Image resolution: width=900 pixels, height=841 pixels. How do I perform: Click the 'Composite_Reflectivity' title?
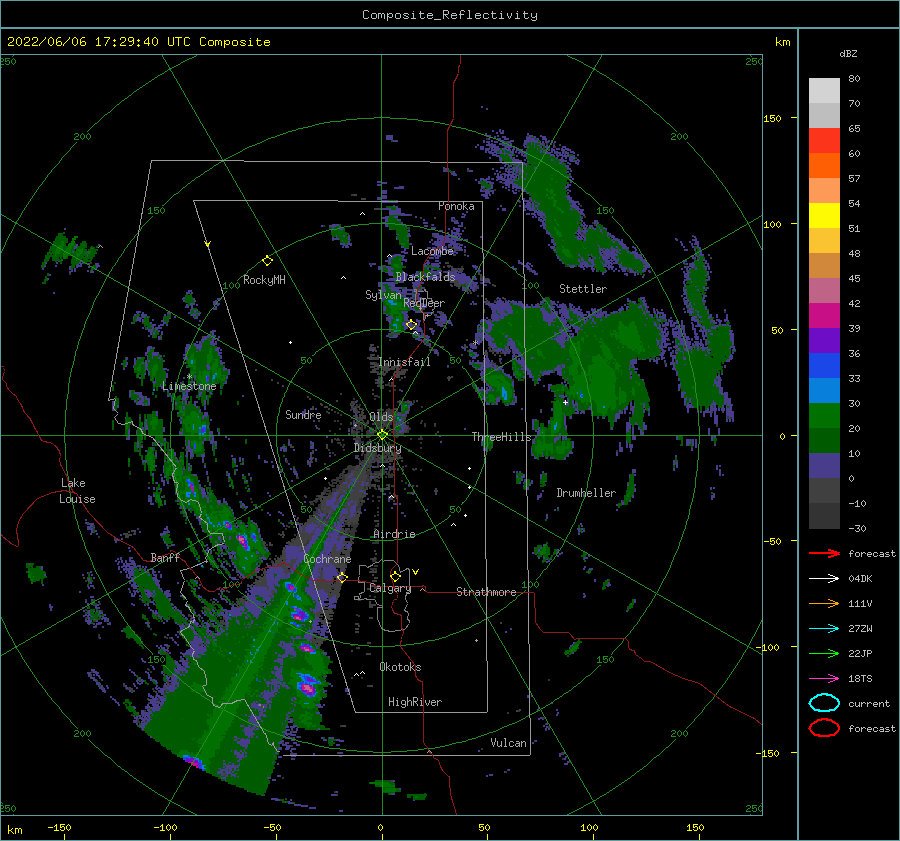(450, 15)
